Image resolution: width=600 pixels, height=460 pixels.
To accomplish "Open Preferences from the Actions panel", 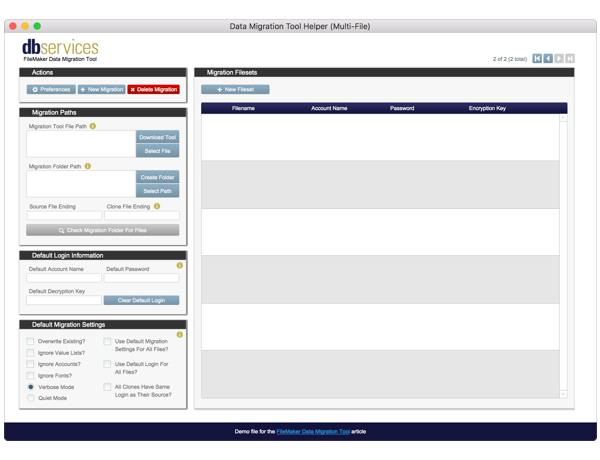I will (50, 89).
